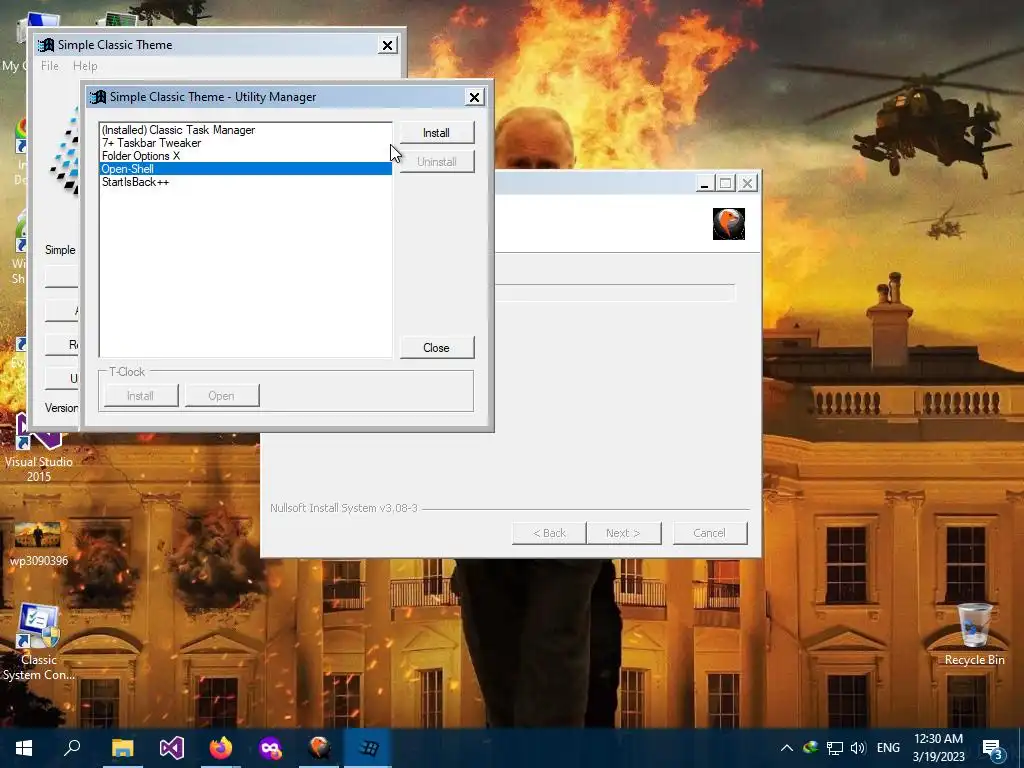The width and height of the screenshot is (1024, 768).
Task: Select Classic Task Manager list entry
Action: pos(246,130)
